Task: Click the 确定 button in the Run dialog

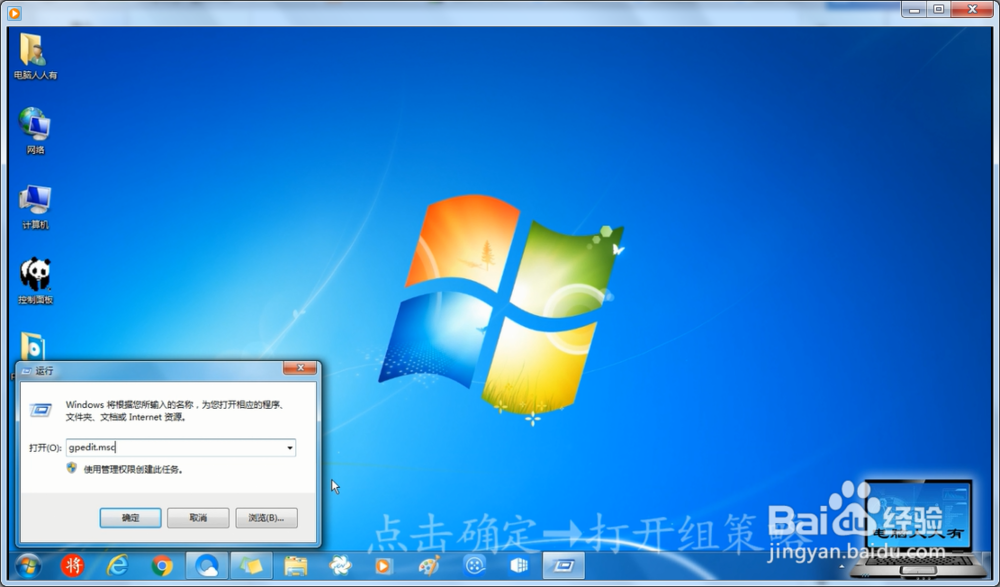Action: (130, 517)
